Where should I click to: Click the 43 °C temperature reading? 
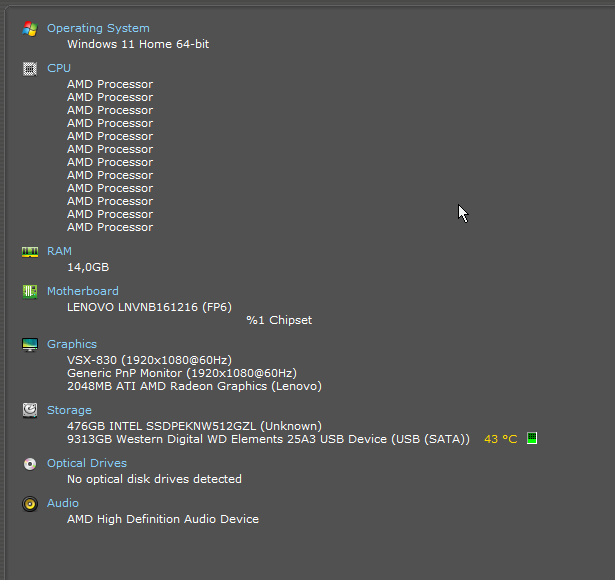[x=501, y=439]
